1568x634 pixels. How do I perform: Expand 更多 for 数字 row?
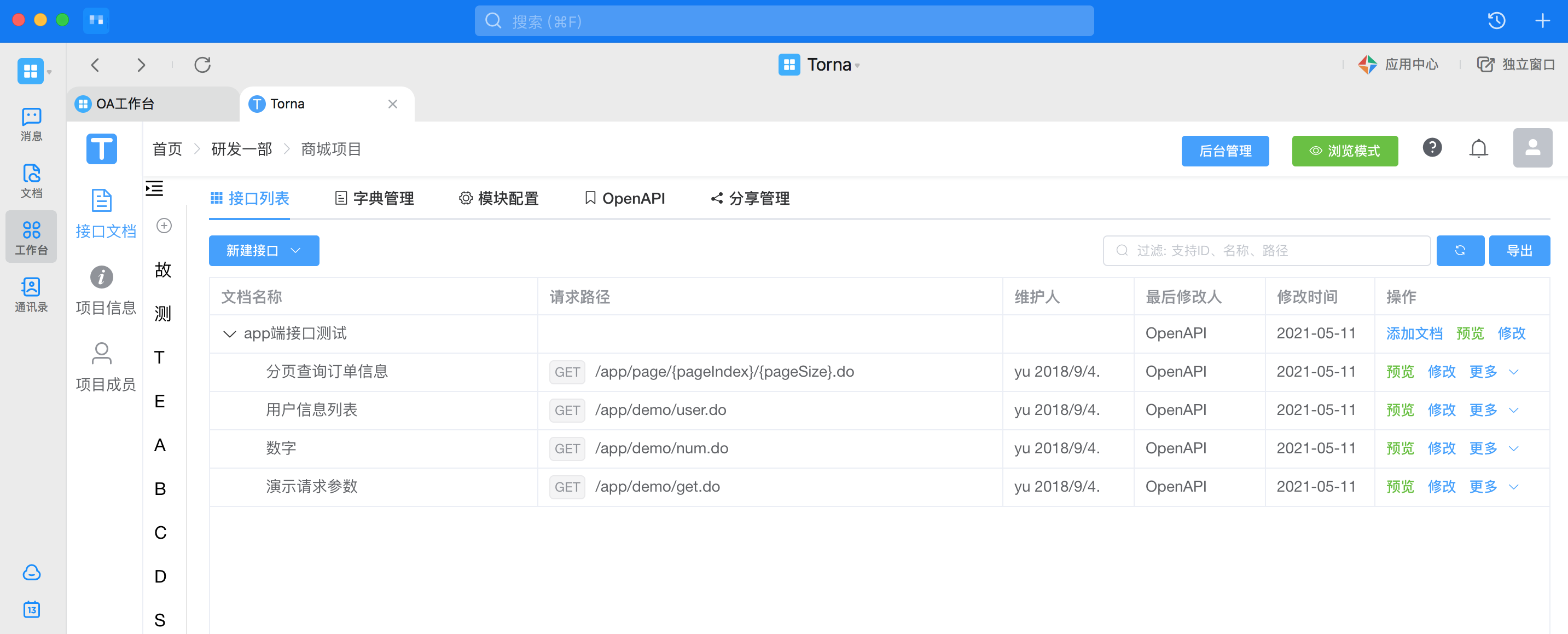1493,448
